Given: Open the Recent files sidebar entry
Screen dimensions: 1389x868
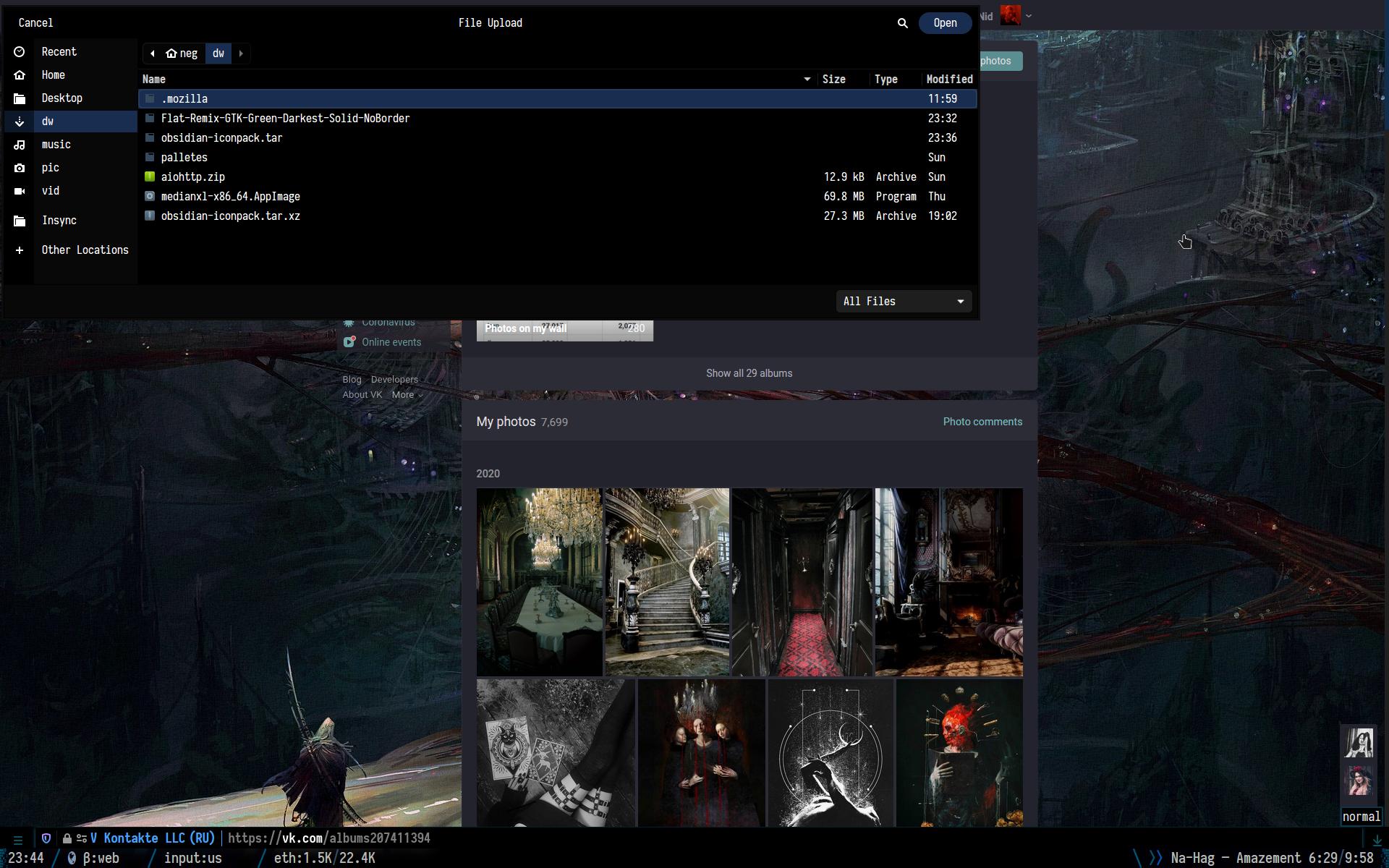Looking at the screenshot, I should pos(59,52).
